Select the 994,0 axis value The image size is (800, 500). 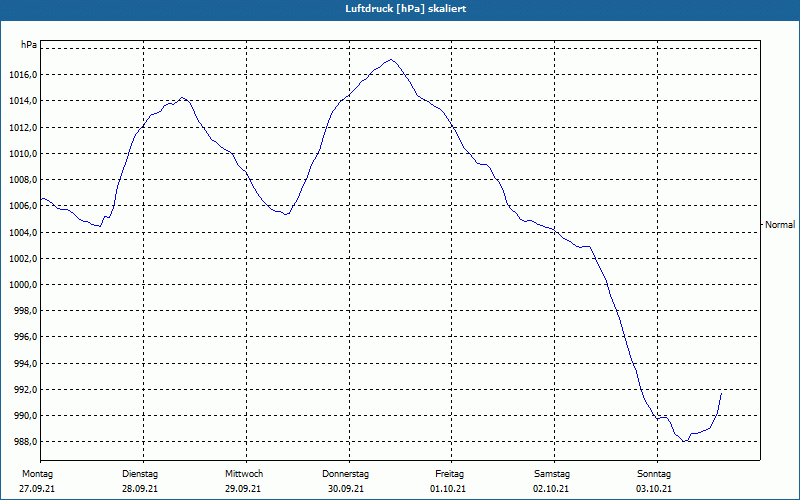(26, 364)
